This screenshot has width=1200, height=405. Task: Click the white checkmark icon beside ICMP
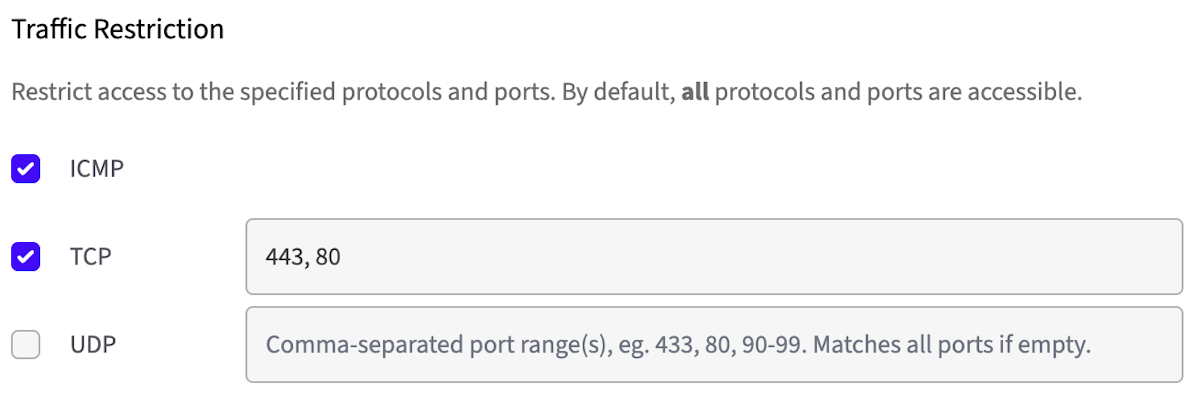coord(25,169)
